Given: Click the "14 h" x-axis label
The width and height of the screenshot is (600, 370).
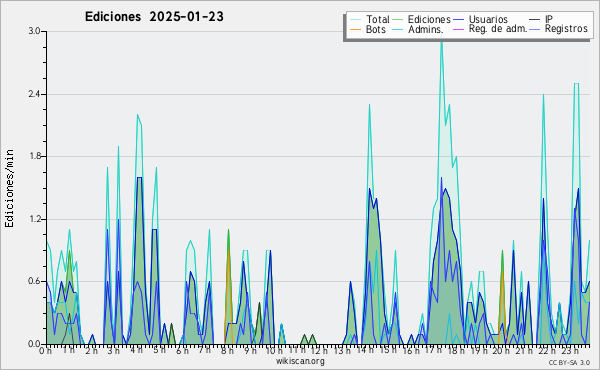Looking at the screenshot, I should click(365, 350).
